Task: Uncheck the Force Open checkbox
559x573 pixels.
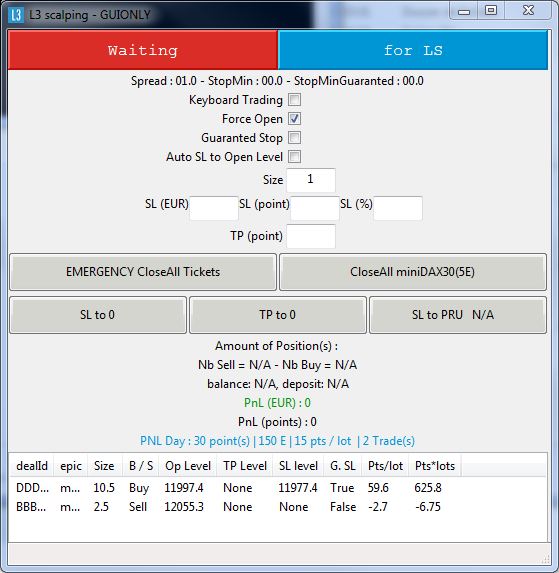Action: click(x=294, y=118)
